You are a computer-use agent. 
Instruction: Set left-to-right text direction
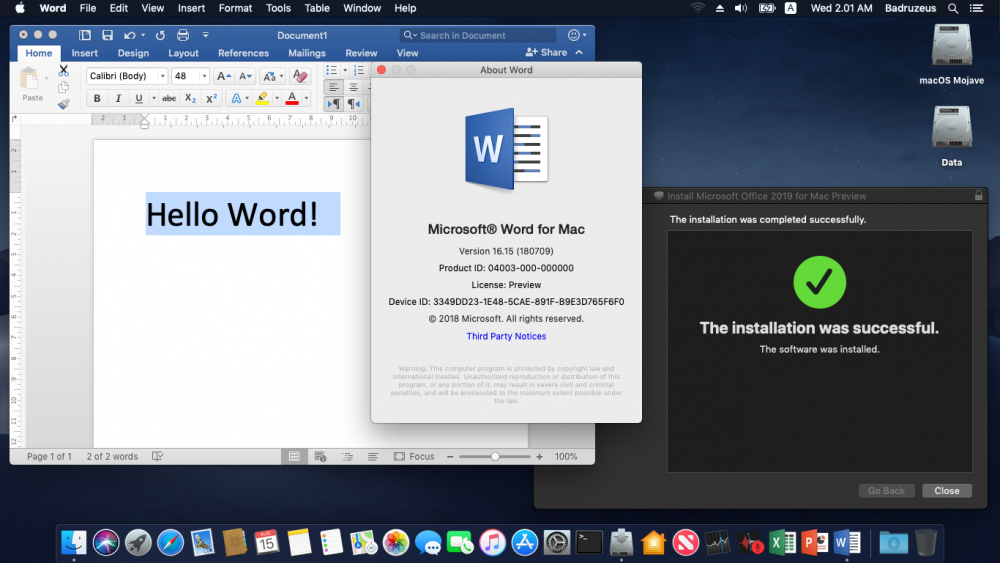pos(334,104)
